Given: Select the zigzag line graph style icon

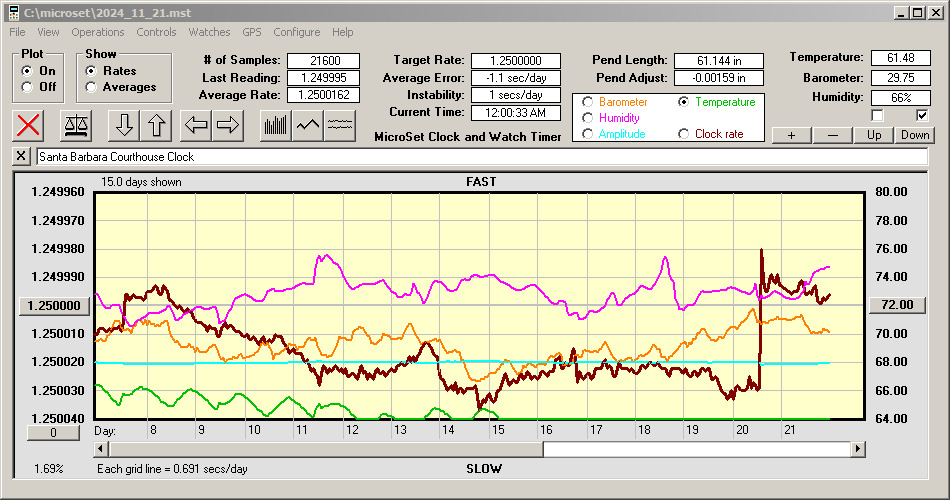Looking at the screenshot, I should [308, 125].
